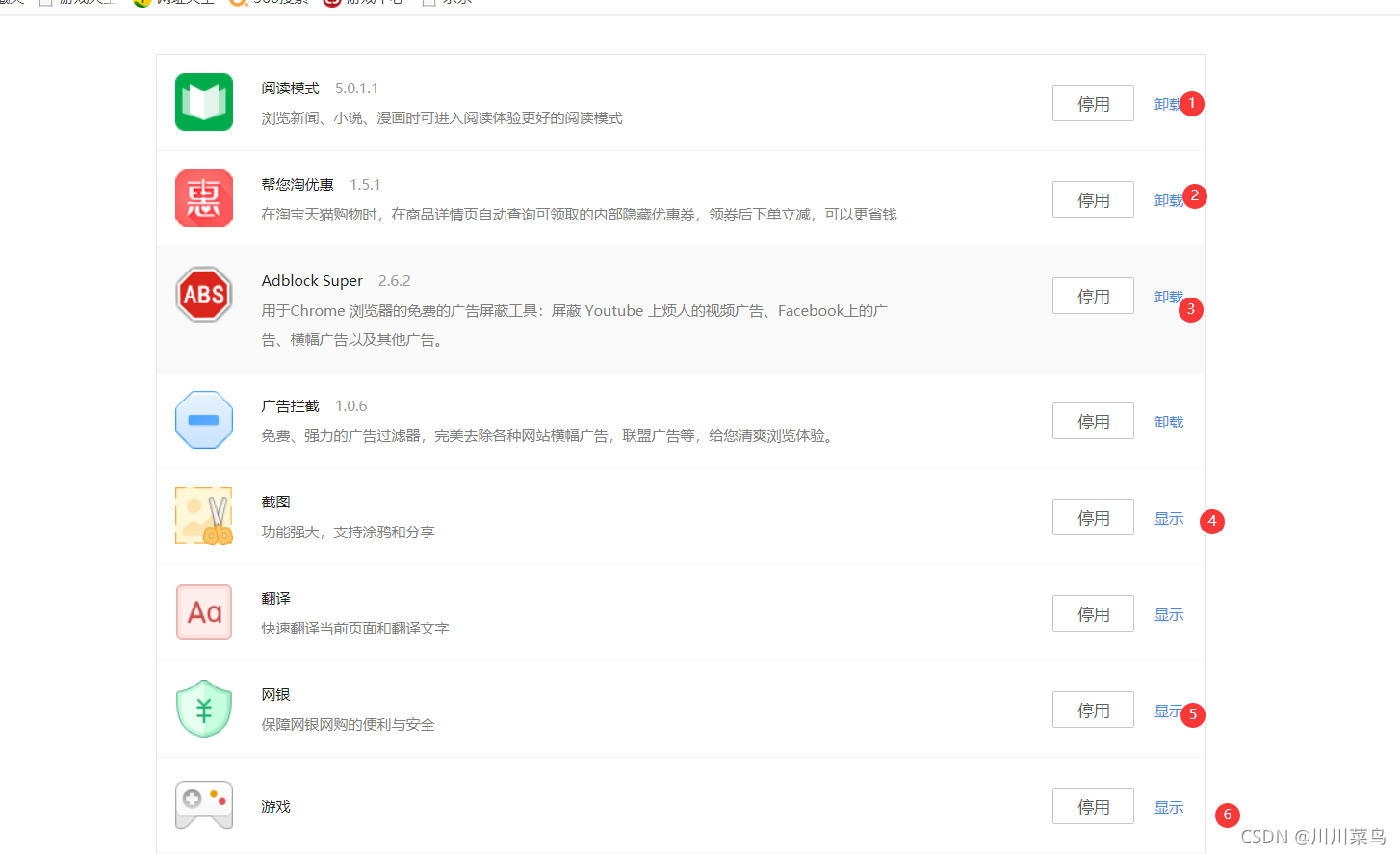This screenshot has width=1400, height=854.
Task: Uninstall Adblock Super via its 卸载 link
Action: pos(1168,297)
